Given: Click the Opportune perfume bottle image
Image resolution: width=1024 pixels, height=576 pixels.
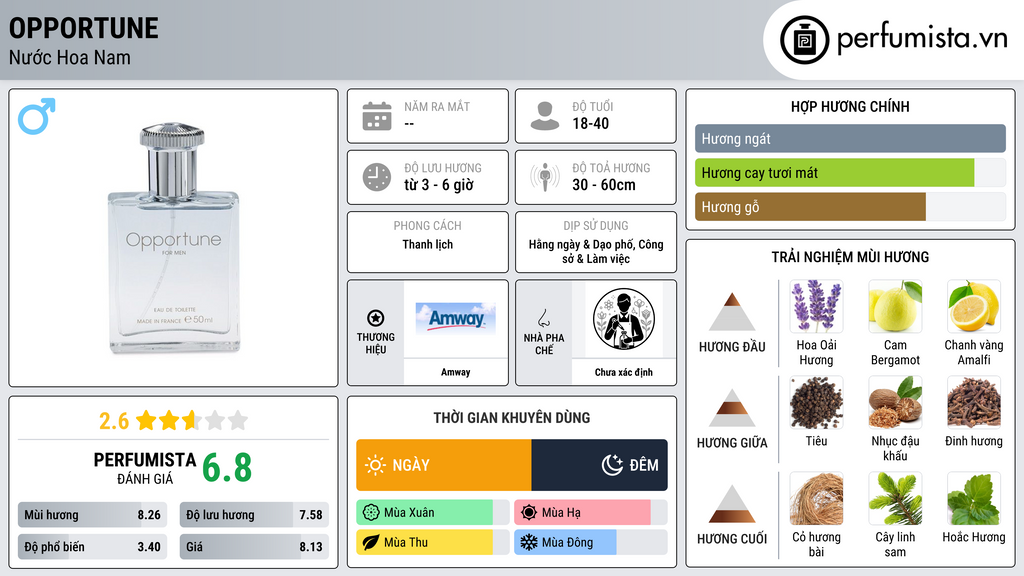Looking at the screenshot, I should point(173,238).
